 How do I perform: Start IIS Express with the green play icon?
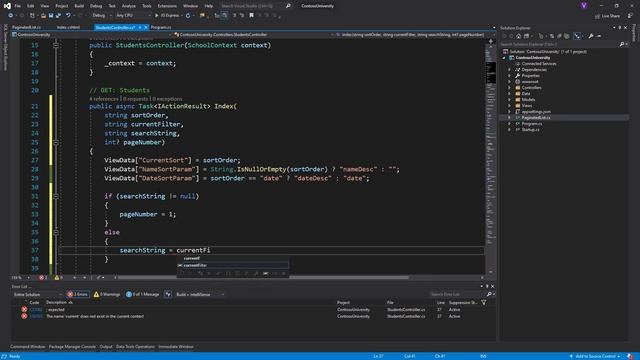tap(156, 16)
